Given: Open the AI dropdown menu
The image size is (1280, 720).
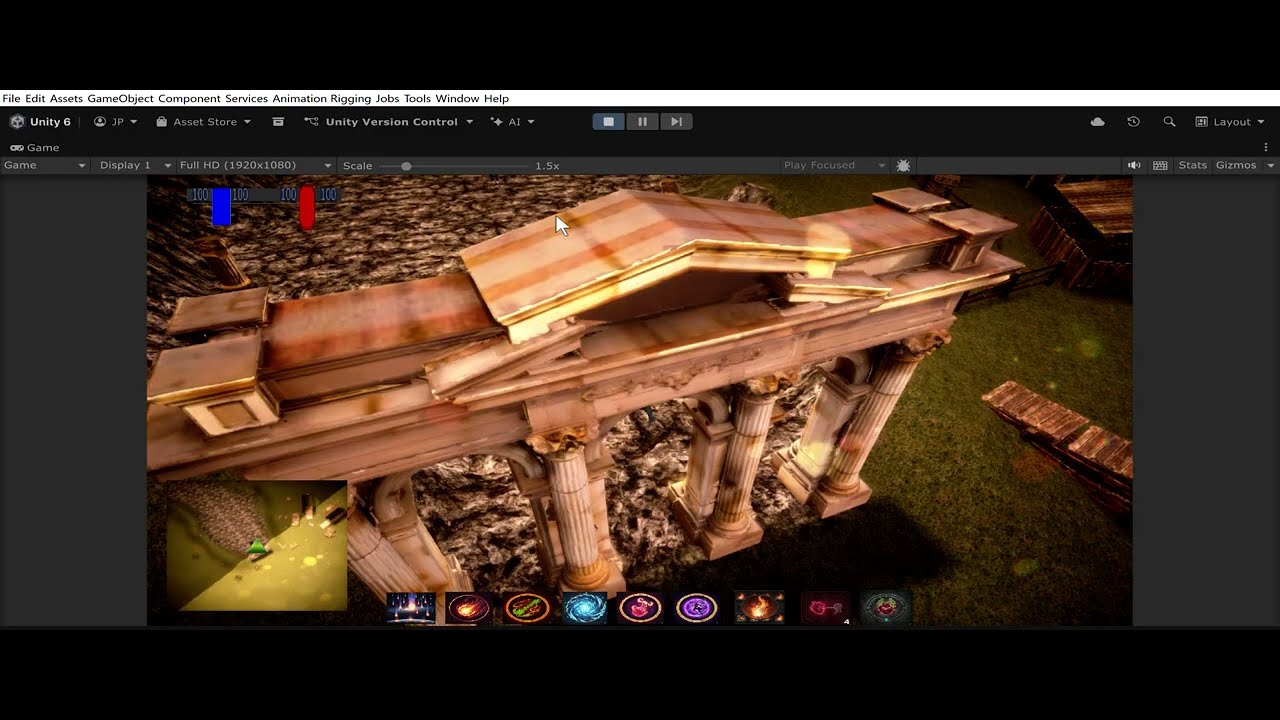Looking at the screenshot, I should click(512, 122).
